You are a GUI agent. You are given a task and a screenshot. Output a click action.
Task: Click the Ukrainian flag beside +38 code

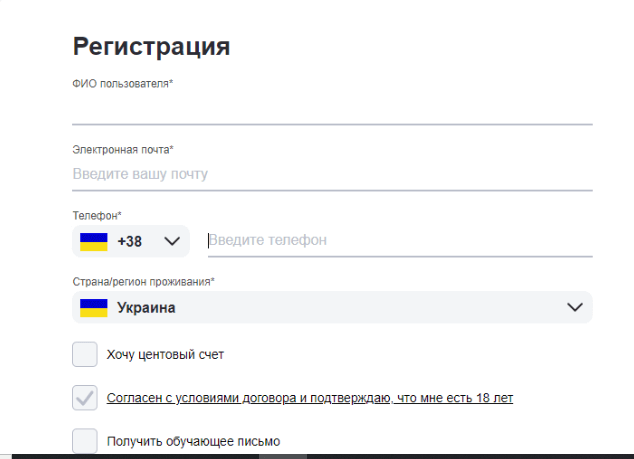pos(94,242)
